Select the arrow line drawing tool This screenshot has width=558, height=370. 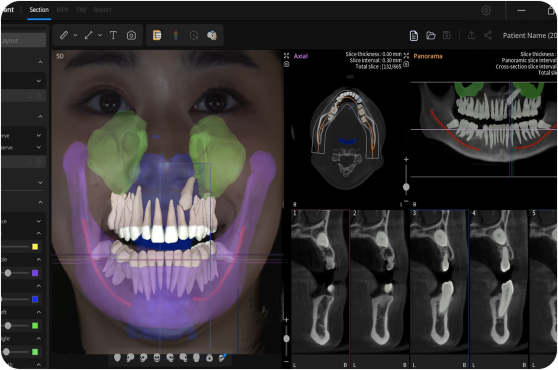[89, 35]
